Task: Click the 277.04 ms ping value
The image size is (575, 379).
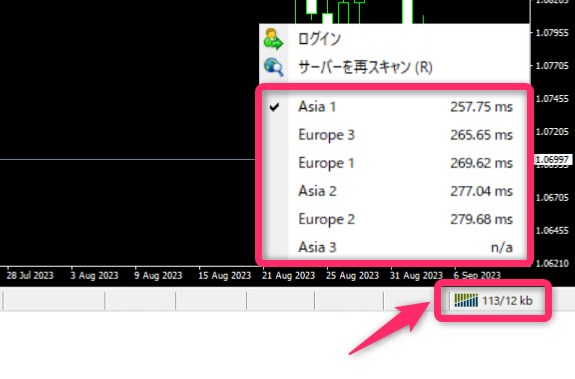Action: 481,191
